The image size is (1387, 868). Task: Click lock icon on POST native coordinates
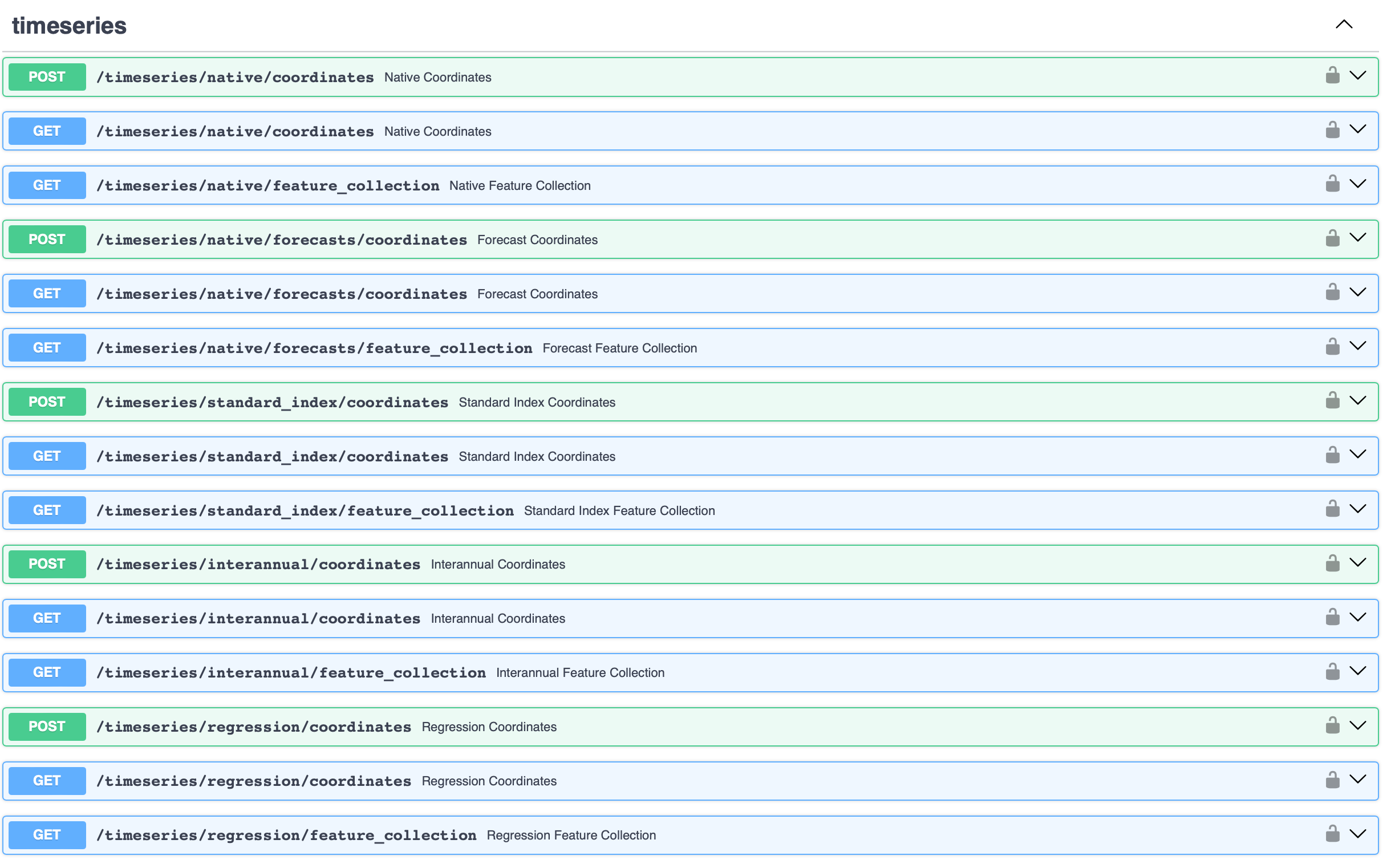[1332, 75]
